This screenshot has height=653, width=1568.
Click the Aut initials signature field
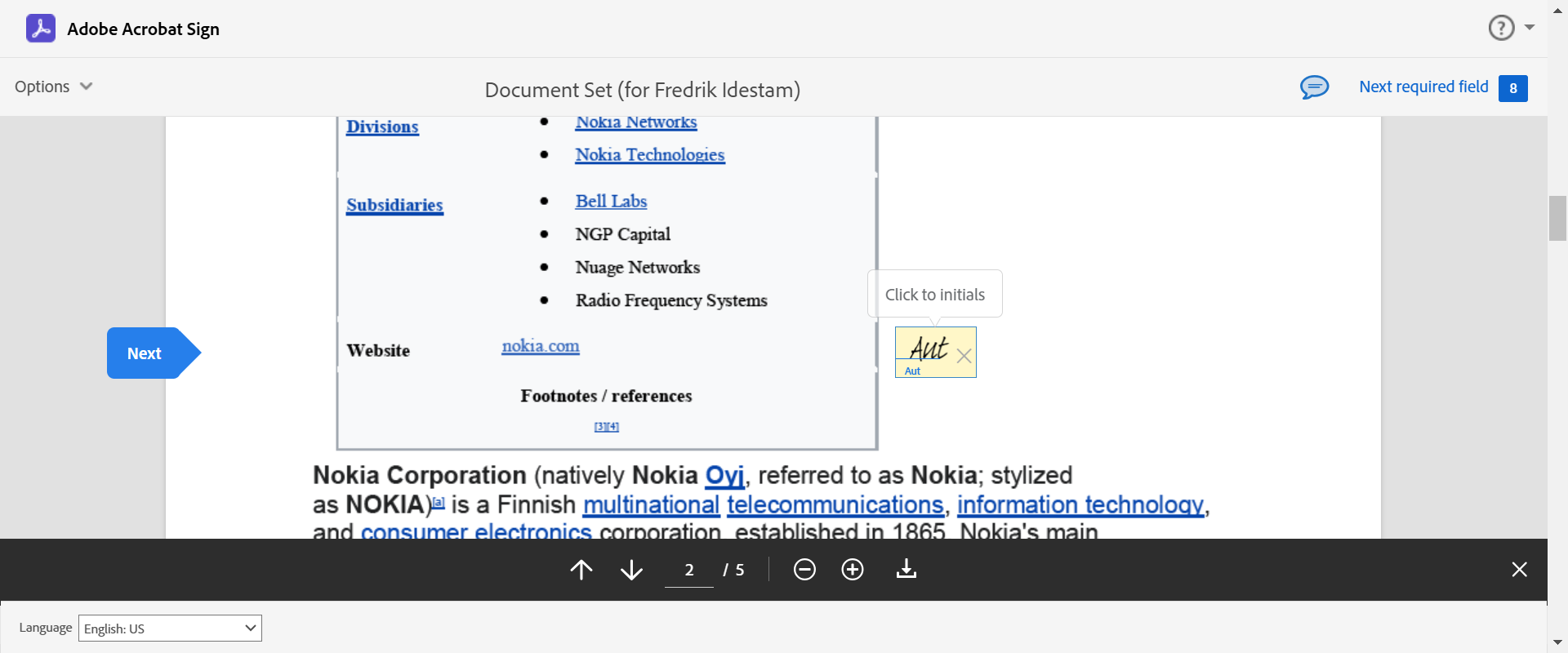pos(928,349)
